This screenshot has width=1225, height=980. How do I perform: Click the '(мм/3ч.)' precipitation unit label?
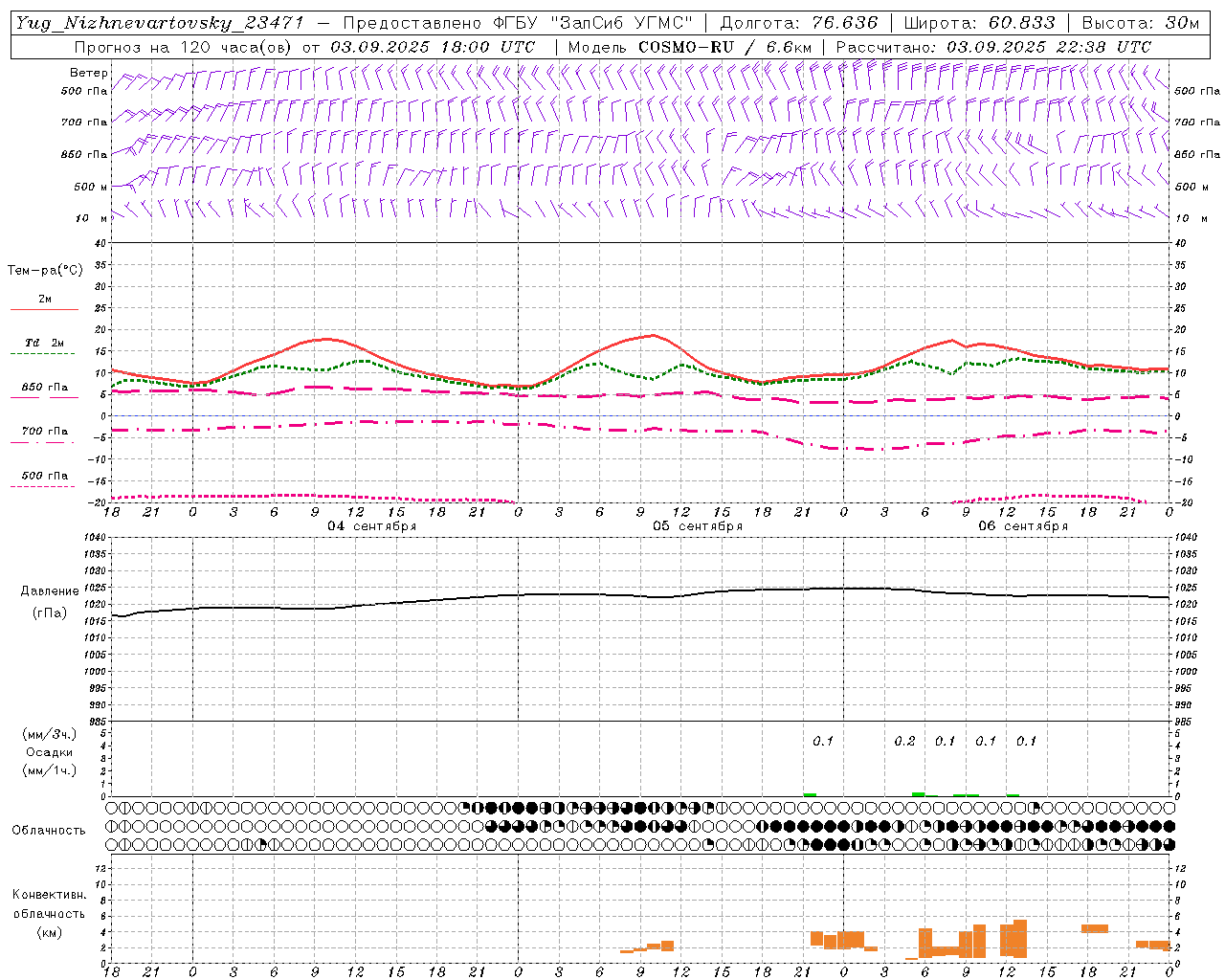[x=50, y=734]
